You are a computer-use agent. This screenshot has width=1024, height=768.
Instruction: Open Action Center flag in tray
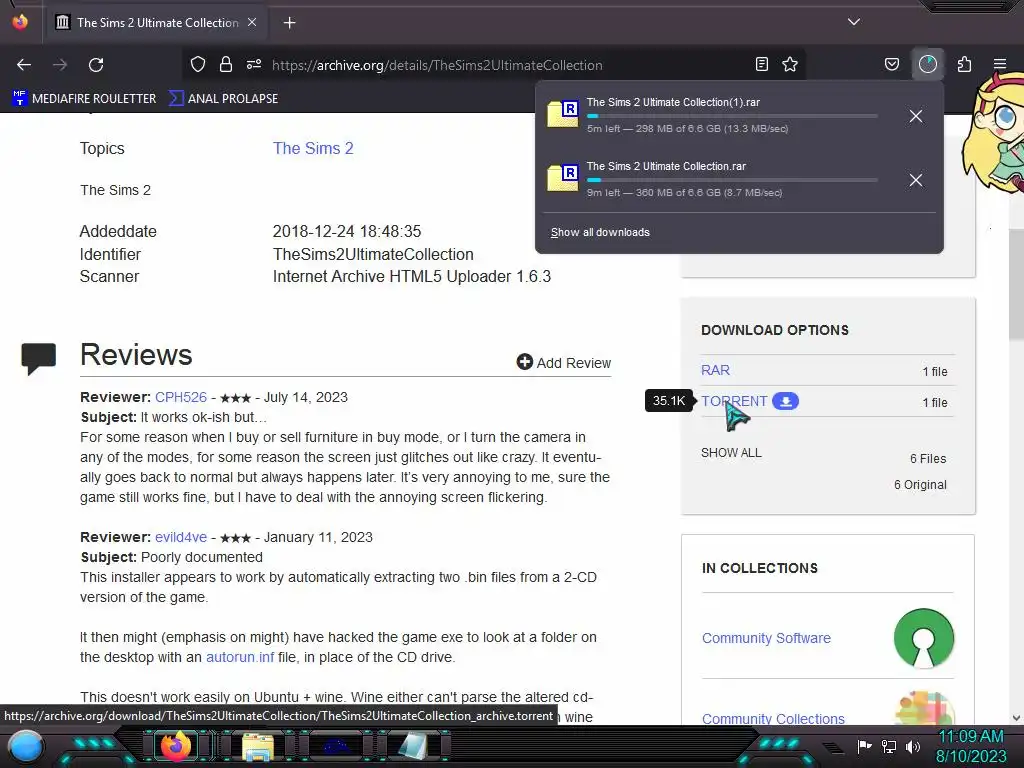[x=864, y=746]
